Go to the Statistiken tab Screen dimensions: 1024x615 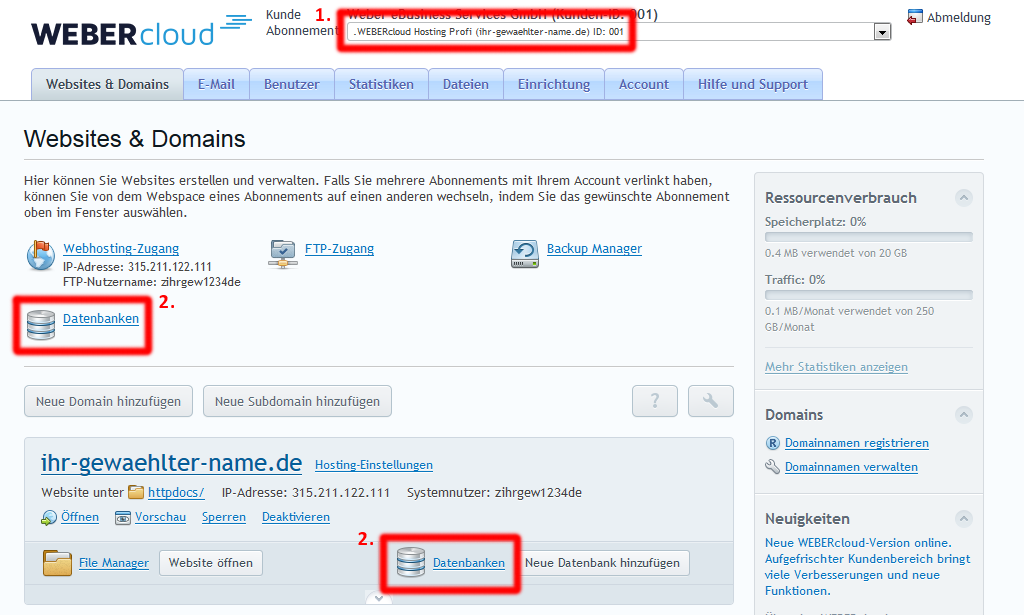[x=381, y=84]
